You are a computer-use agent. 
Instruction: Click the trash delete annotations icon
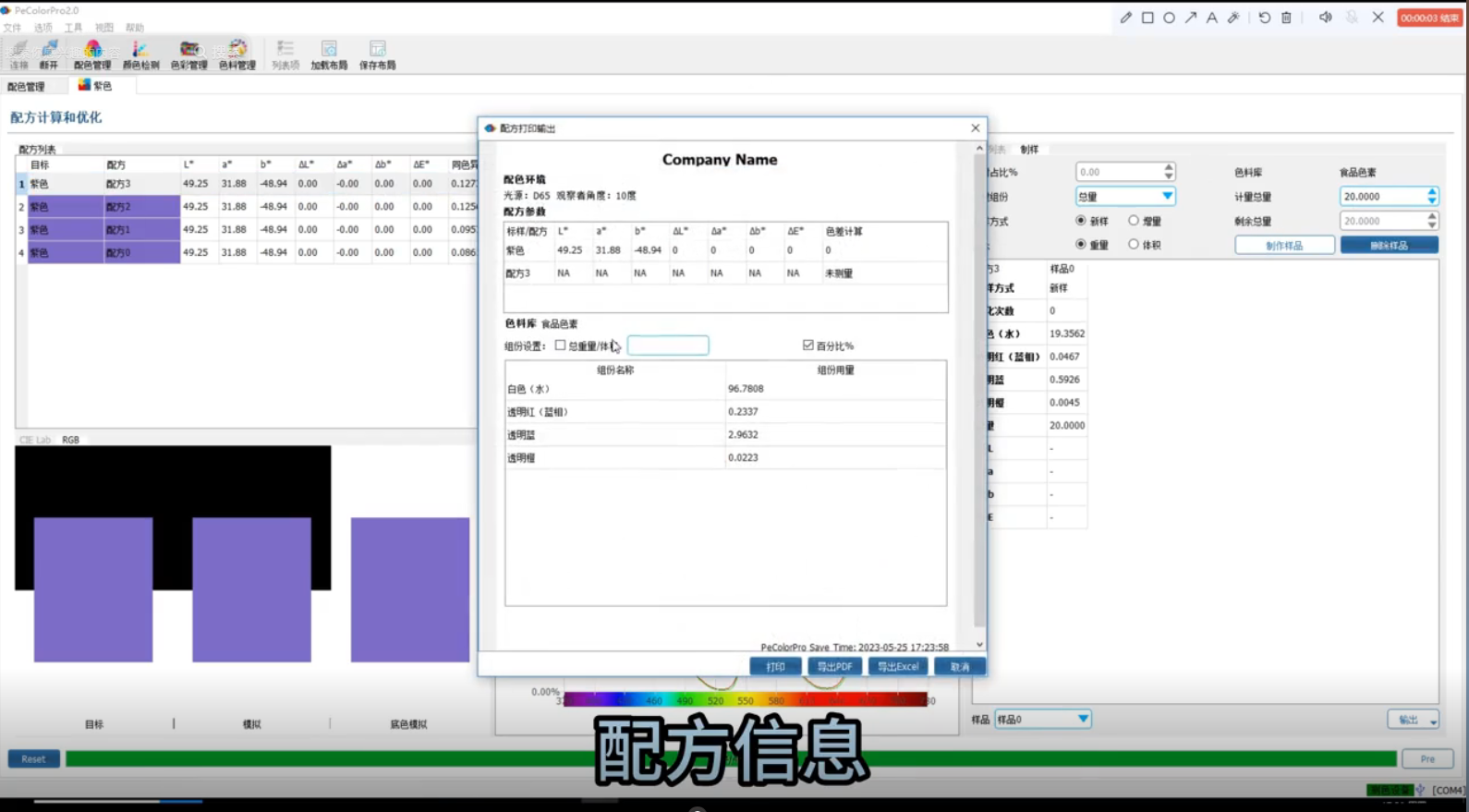click(x=1286, y=18)
